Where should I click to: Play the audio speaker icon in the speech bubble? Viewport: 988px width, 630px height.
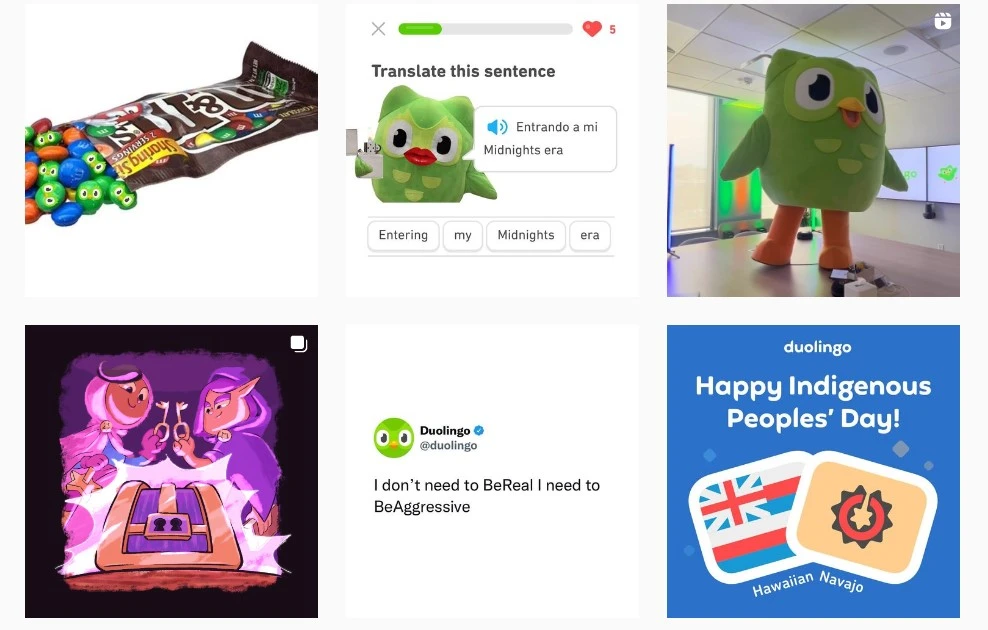pos(497,127)
